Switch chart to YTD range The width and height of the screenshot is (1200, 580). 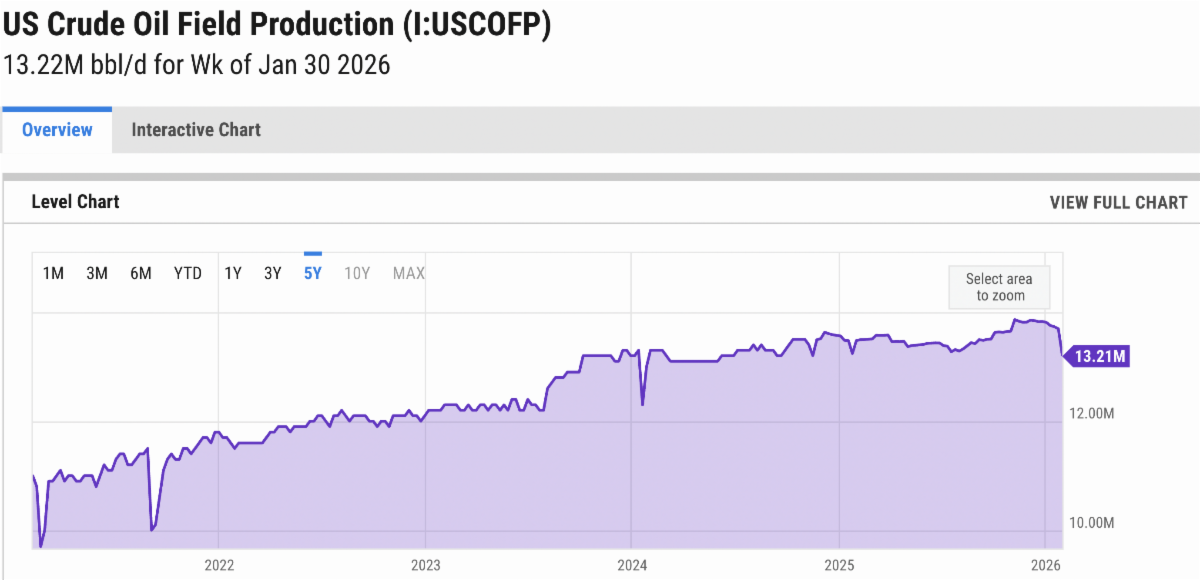pyautogui.click(x=188, y=274)
